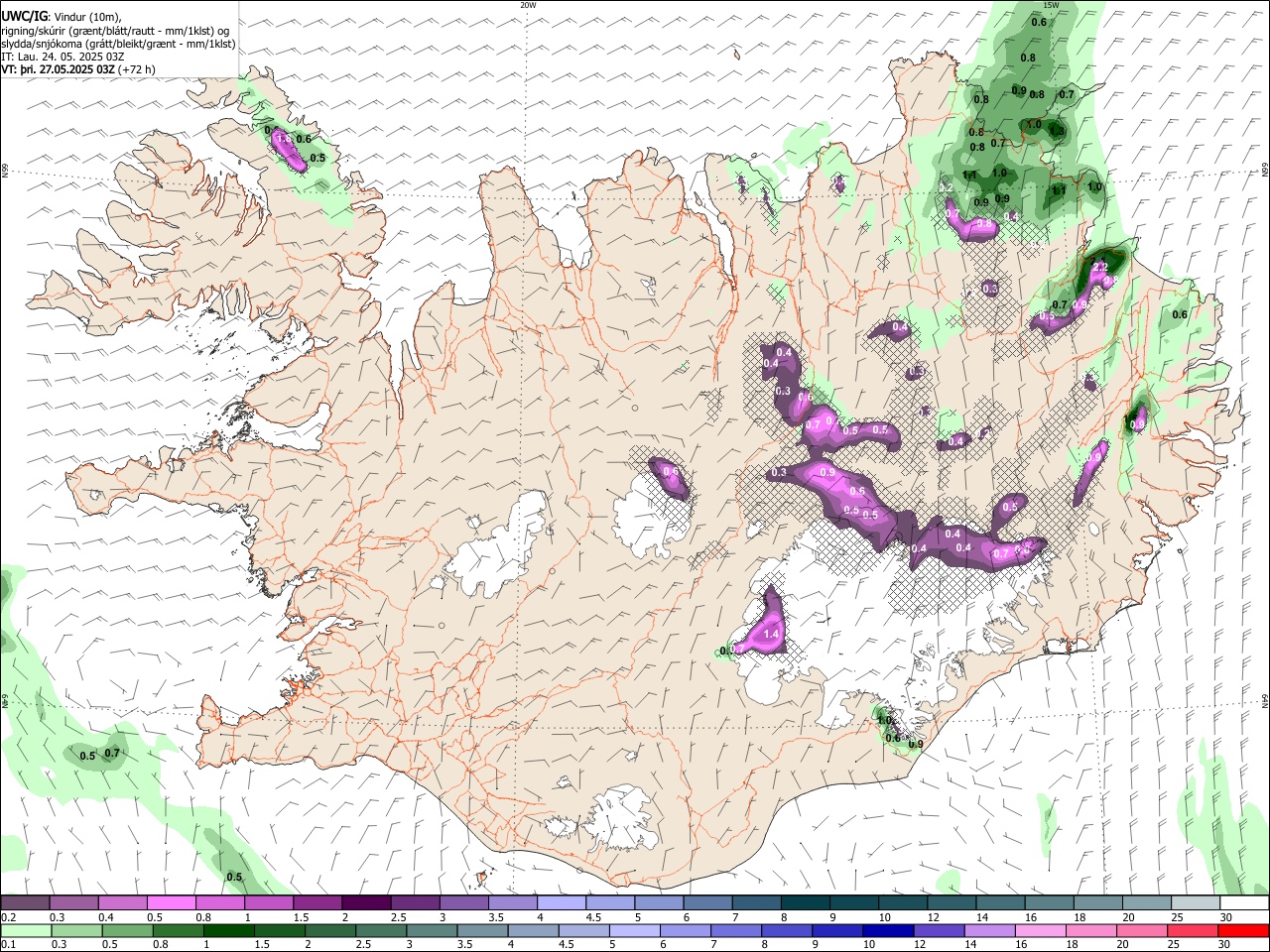Click the '2.2' precipitation value on the map
The height and width of the screenshot is (952, 1270).
(x=1099, y=267)
